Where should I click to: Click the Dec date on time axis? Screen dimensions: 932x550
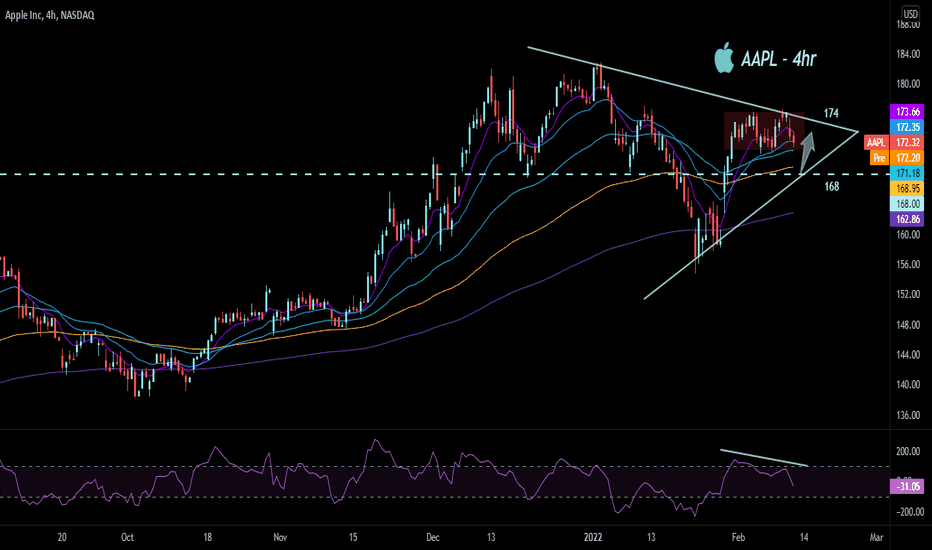coord(433,538)
